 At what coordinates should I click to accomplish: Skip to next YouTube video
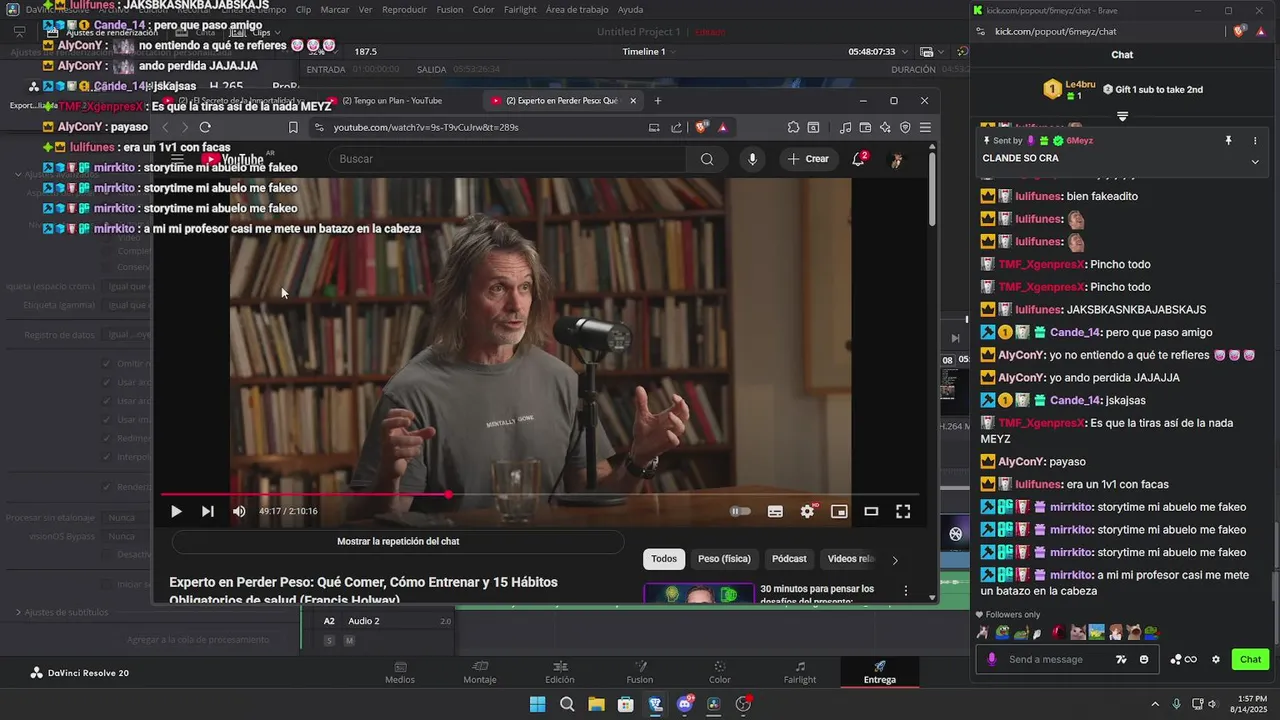(208, 511)
